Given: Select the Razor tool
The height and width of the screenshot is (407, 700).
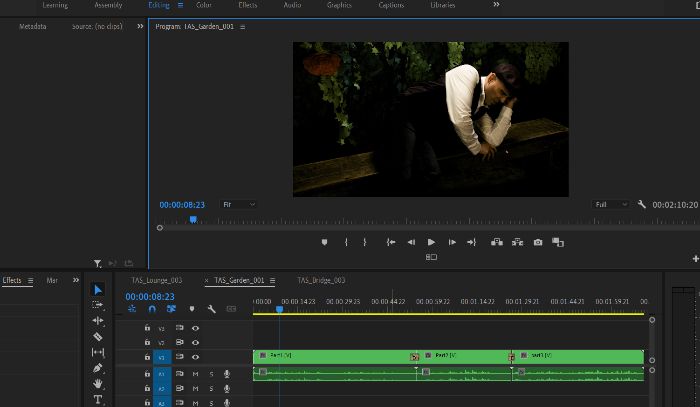Looking at the screenshot, I should pos(98,336).
